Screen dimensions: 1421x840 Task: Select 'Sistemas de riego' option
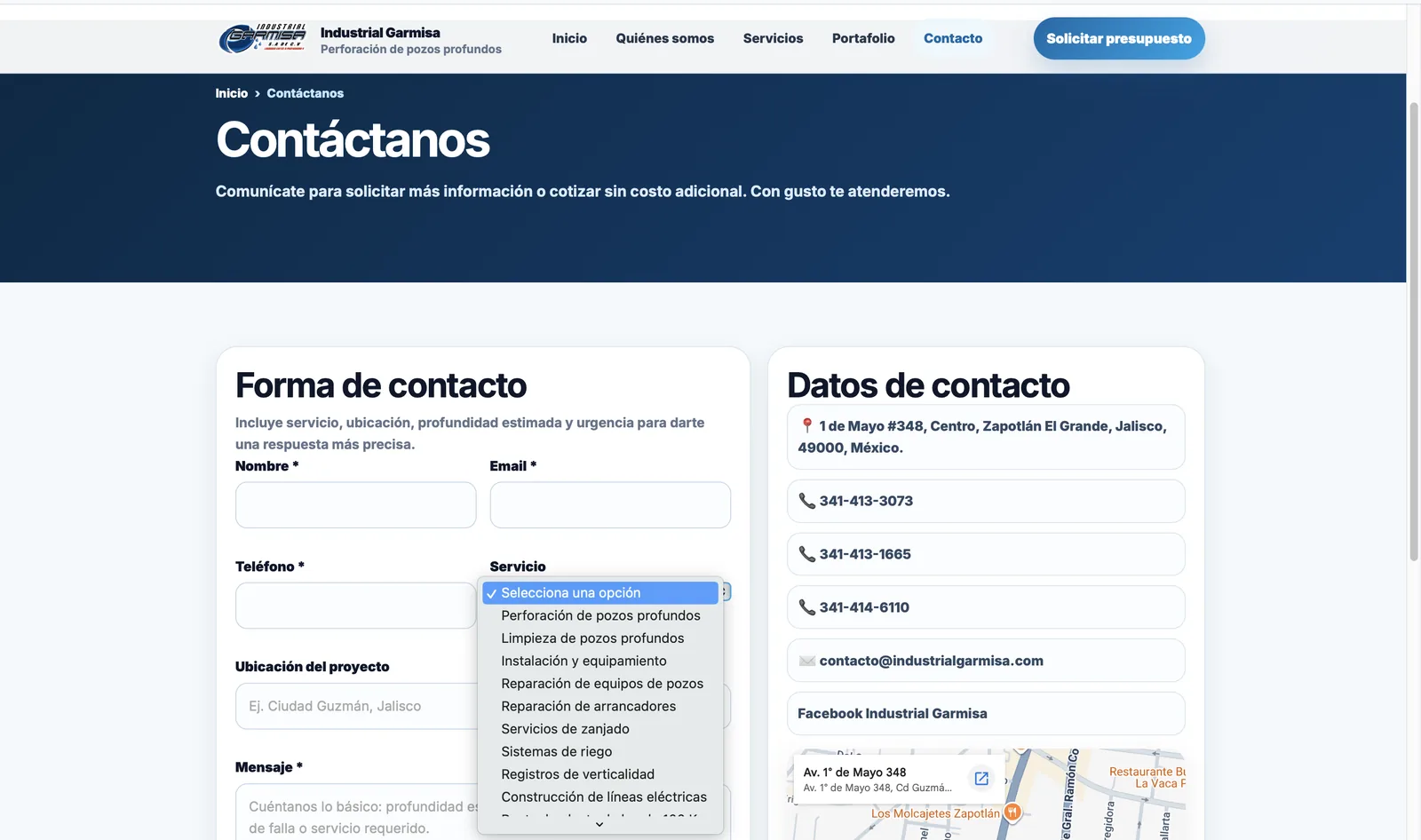point(600,751)
